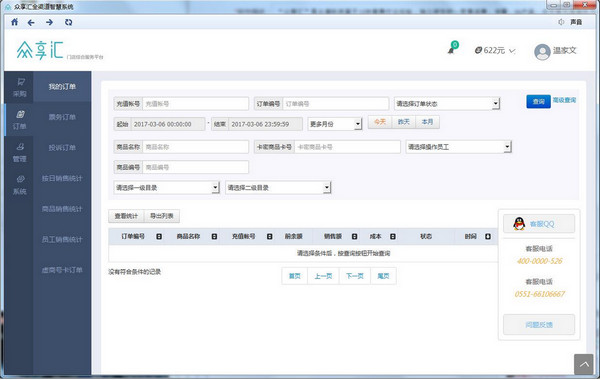Select 我的订单 in the submenu
Screen dimensions: 600x380
(62, 87)
